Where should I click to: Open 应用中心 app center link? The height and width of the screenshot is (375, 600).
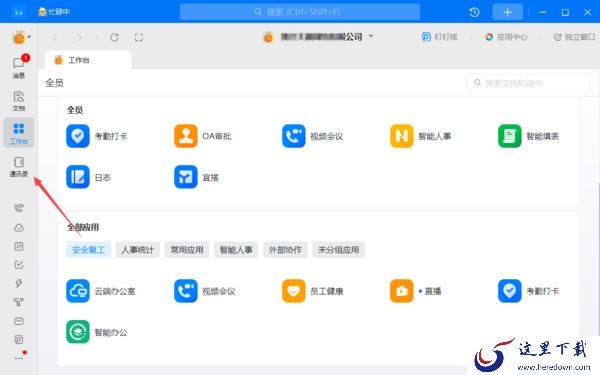coord(506,37)
